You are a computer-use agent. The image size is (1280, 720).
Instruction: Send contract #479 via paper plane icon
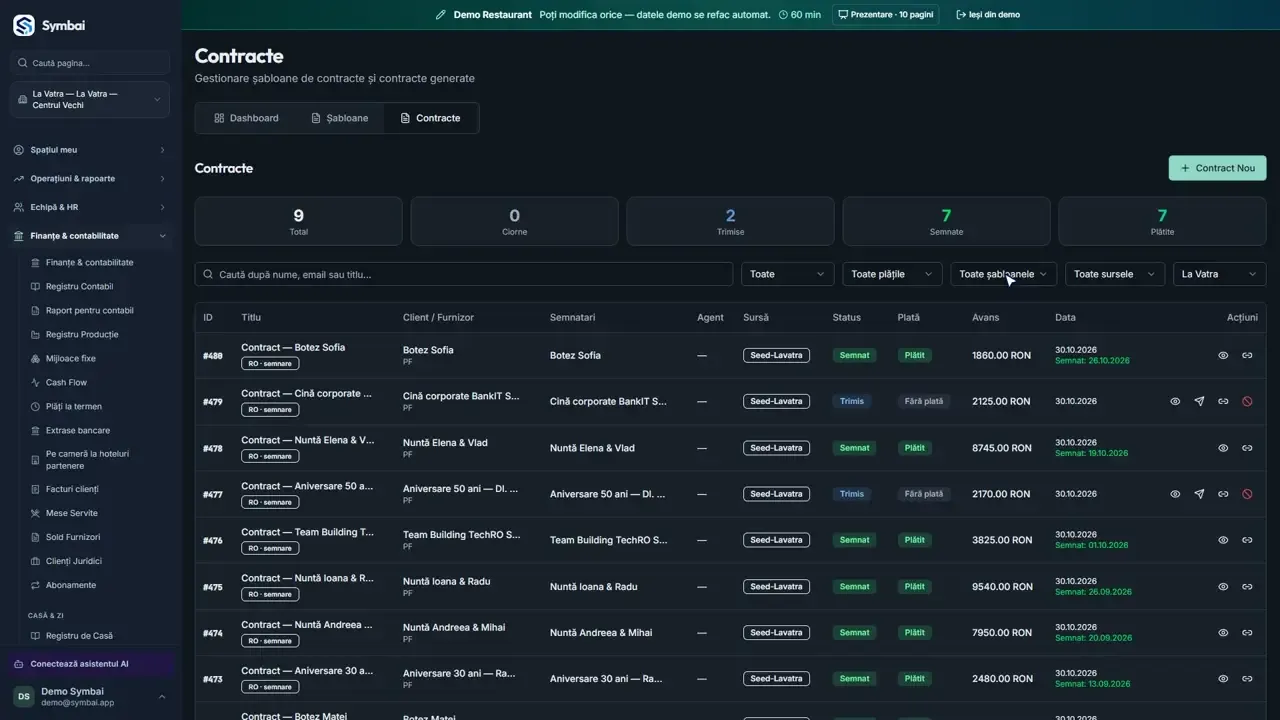(x=1199, y=401)
